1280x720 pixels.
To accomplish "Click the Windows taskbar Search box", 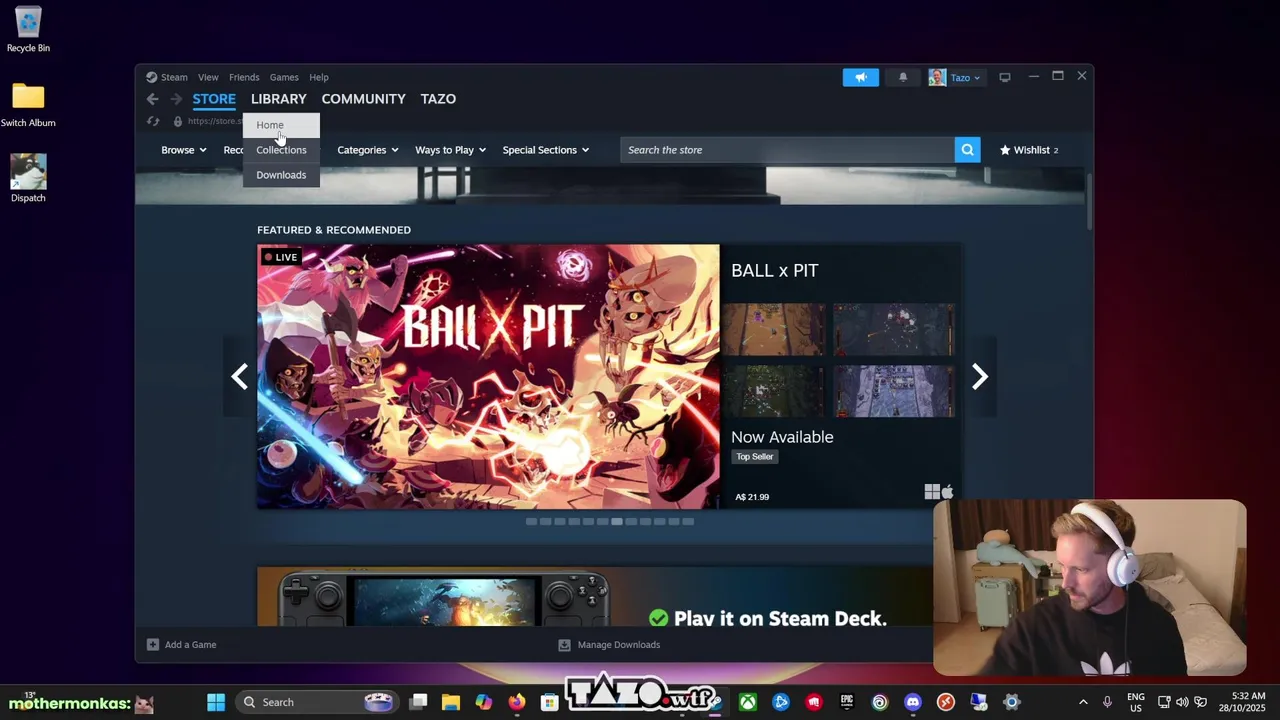I will (316, 702).
